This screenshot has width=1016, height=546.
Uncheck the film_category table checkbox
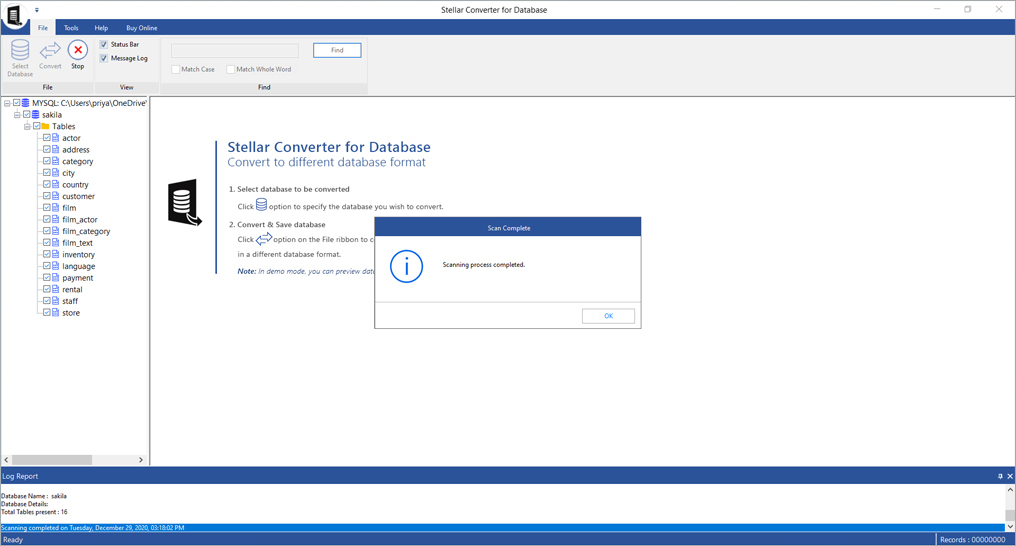pyautogui.click(x=47, y=231)
